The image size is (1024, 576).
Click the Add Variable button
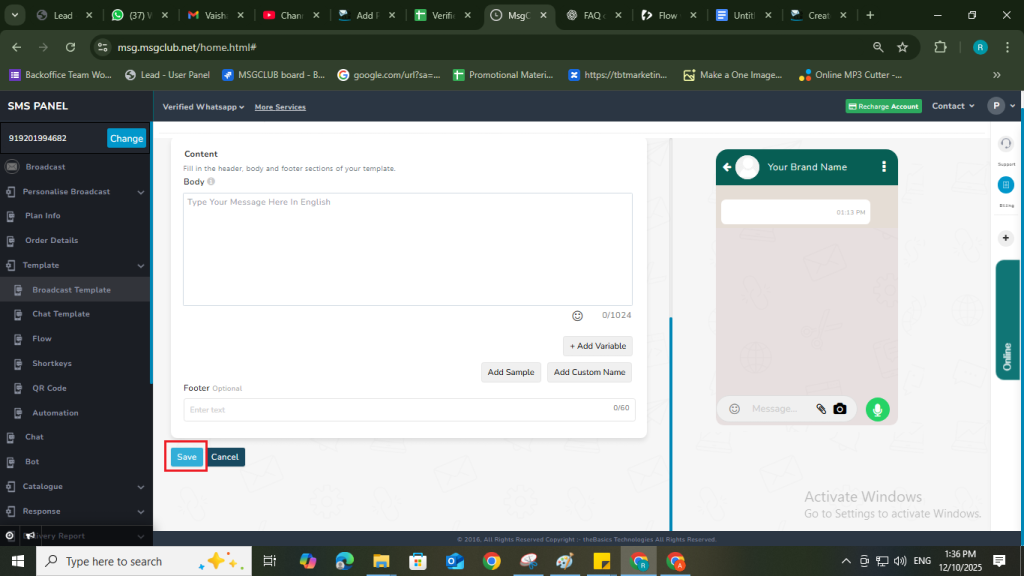tap(597, 346)
